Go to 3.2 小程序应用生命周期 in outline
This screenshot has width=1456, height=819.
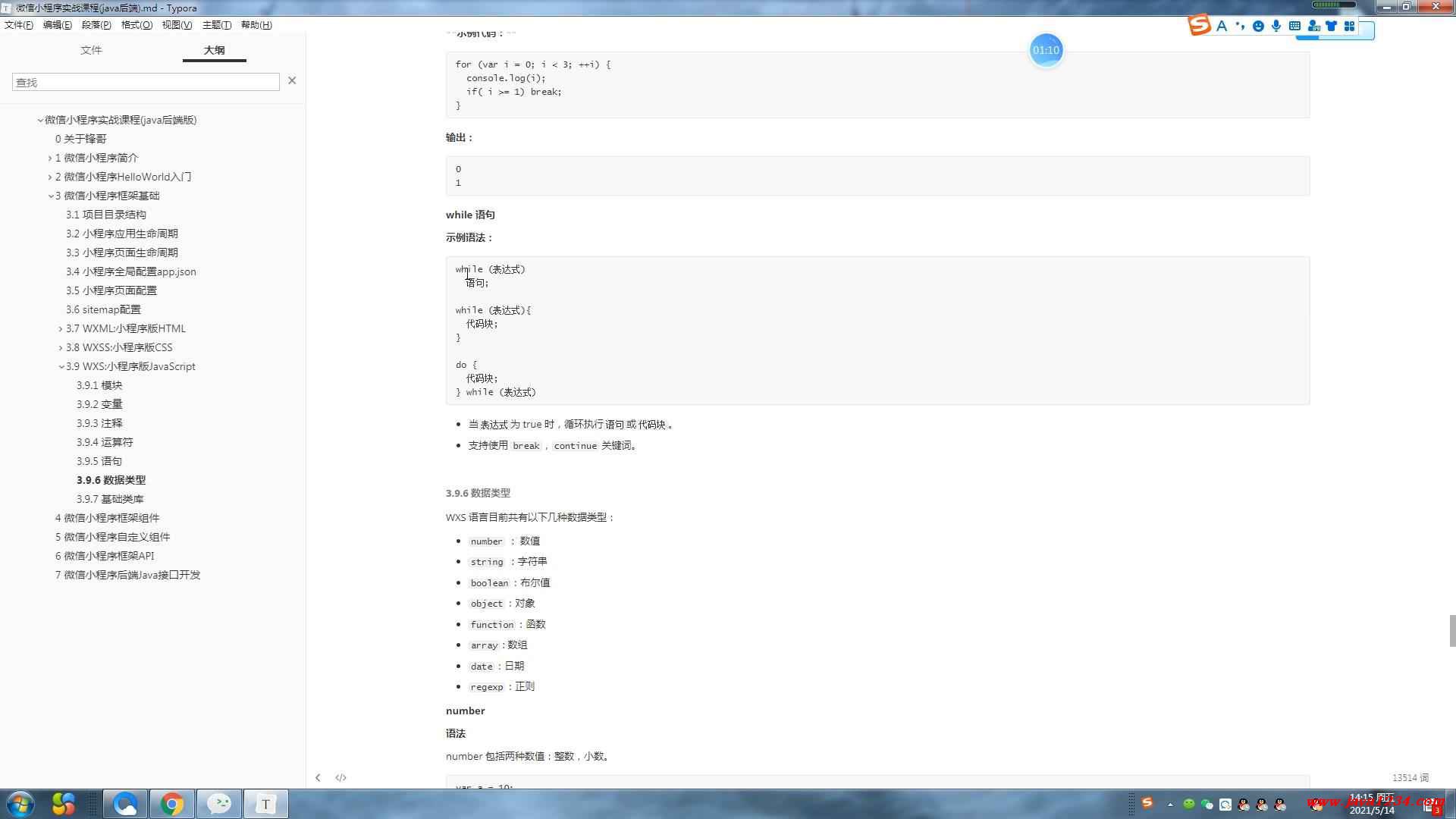pyautogui.click(x=121, y=234)
